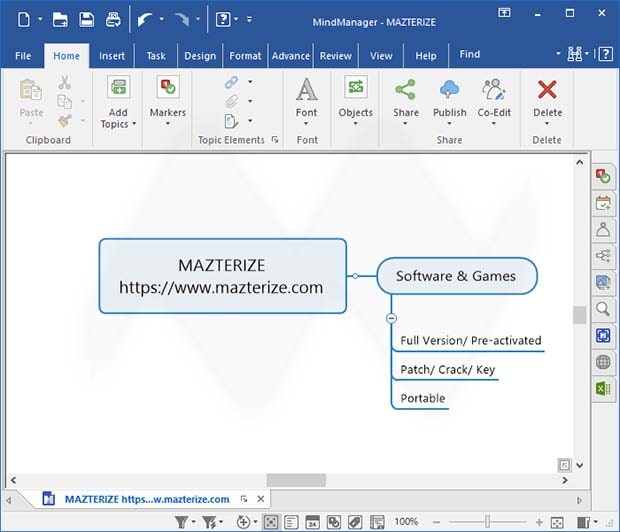Click the Add Topics icon
The height and width of the screenshot is (532, 620).
(x=118, y=87)
